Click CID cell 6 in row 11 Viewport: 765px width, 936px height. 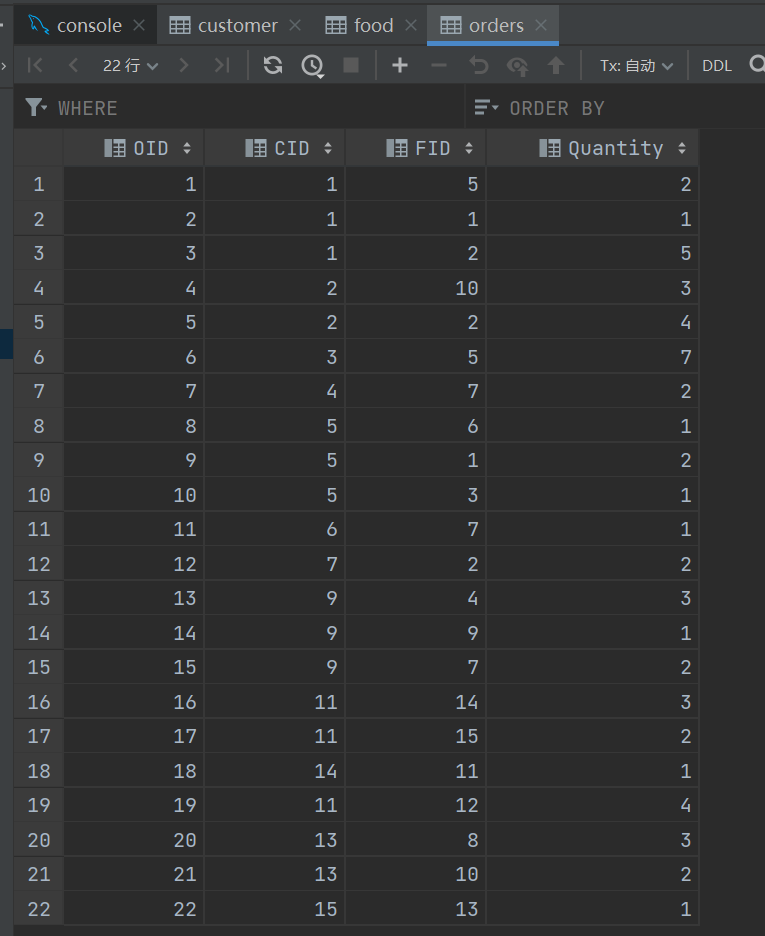pyautogui.click(x=274, y=529)
